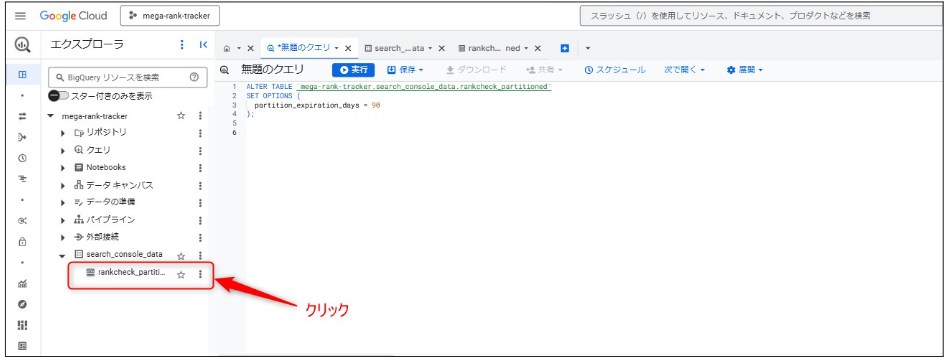Click blue plus icon to add new tab
Image resolution: width=950 pixels, height=364 pixels.
pyautogui.click(x=565, y=48)
